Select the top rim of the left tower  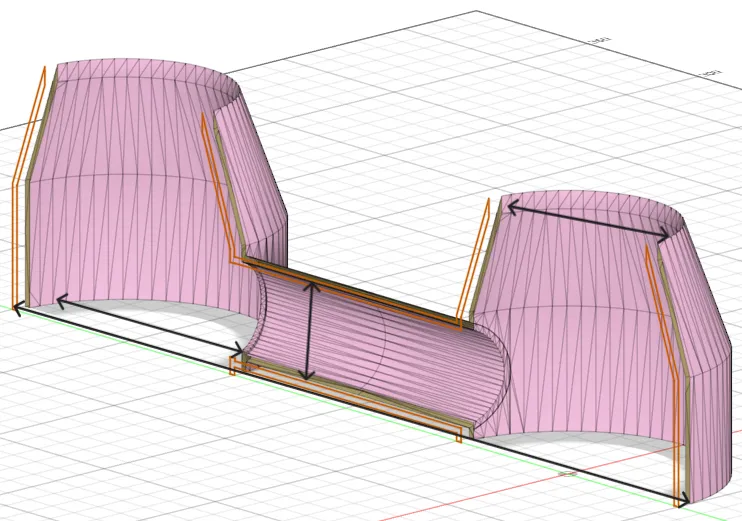point(147,71)
